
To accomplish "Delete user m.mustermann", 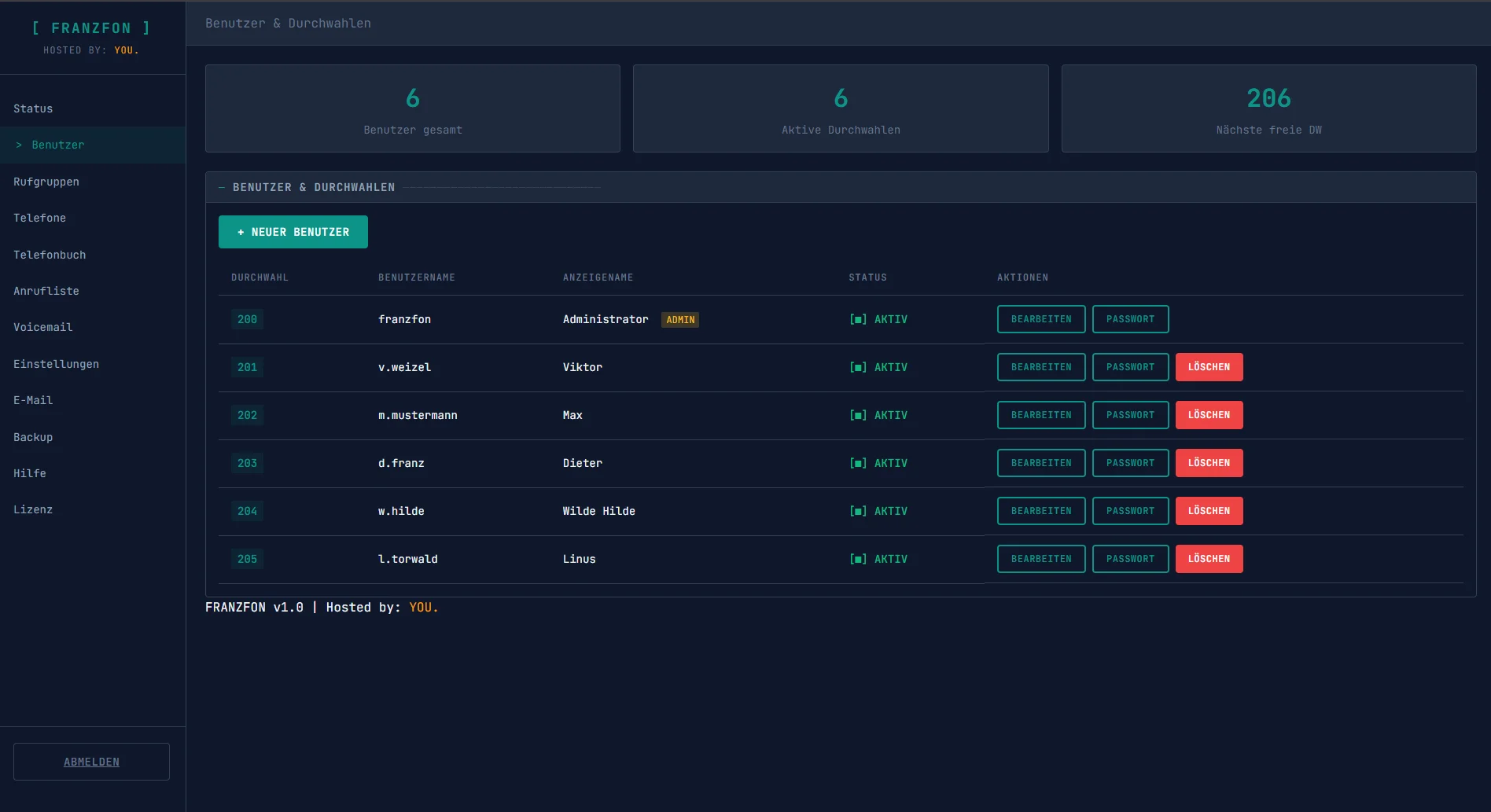I will tap(1209, 415).
